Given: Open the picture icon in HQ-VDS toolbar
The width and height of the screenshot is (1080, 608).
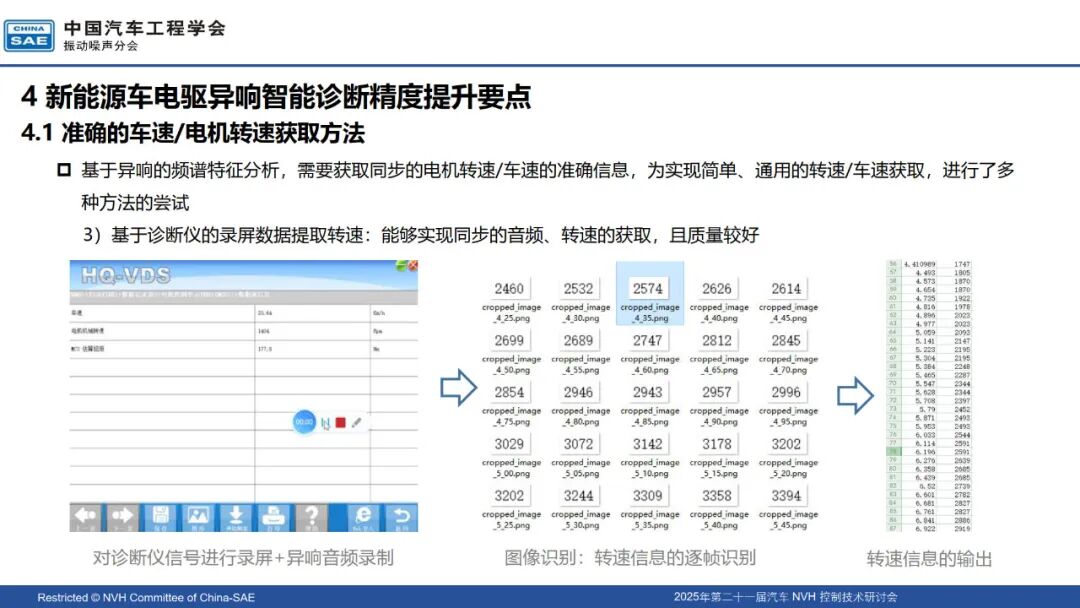Looking at the screenshot, I should click(x=198, y=517).
